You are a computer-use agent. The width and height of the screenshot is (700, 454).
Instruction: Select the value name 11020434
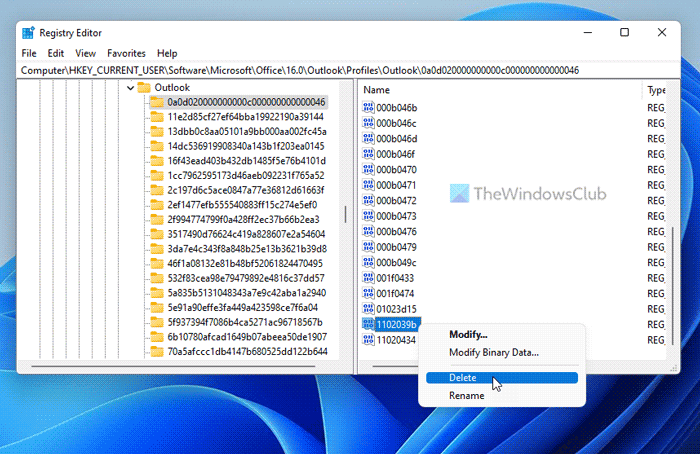pos(396,340)
